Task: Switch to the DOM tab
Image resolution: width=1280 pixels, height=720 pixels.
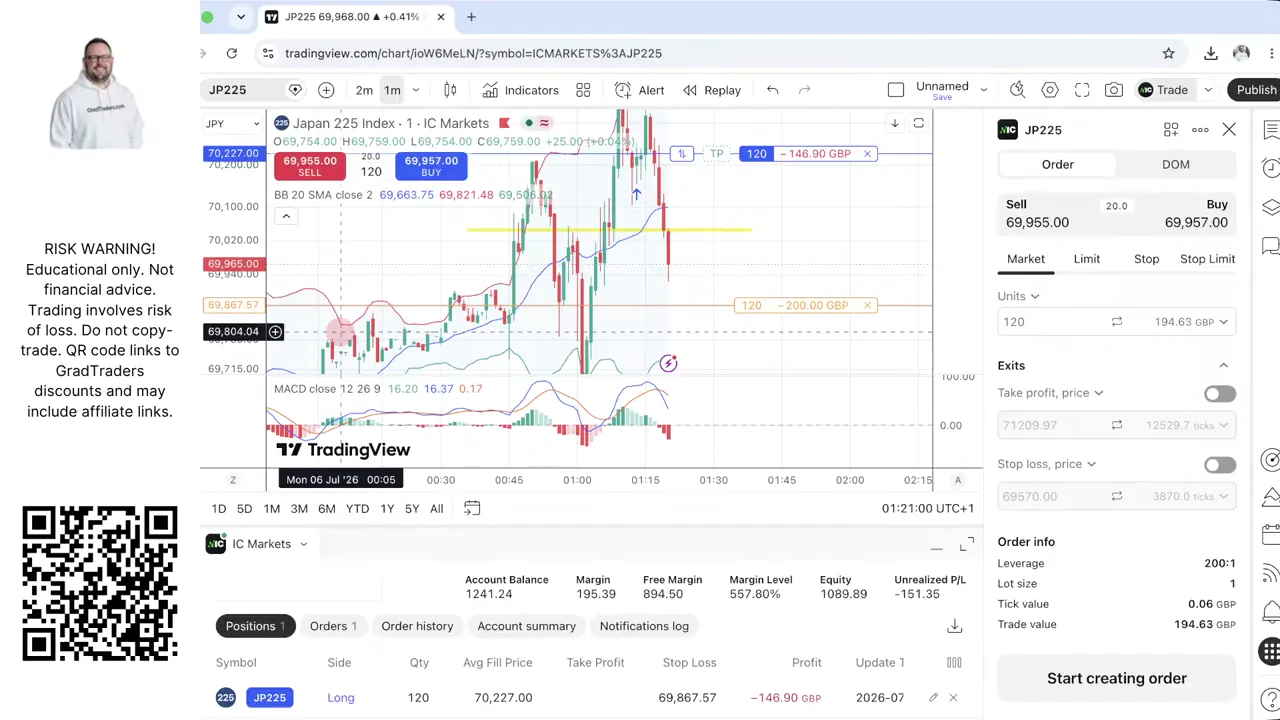Action: [x=1176, y=165]
